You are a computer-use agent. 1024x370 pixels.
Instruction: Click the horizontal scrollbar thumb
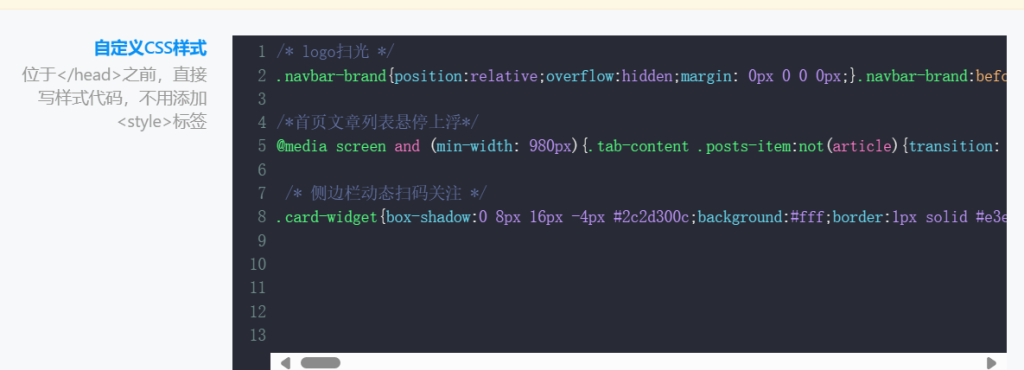tap(320, 363)
